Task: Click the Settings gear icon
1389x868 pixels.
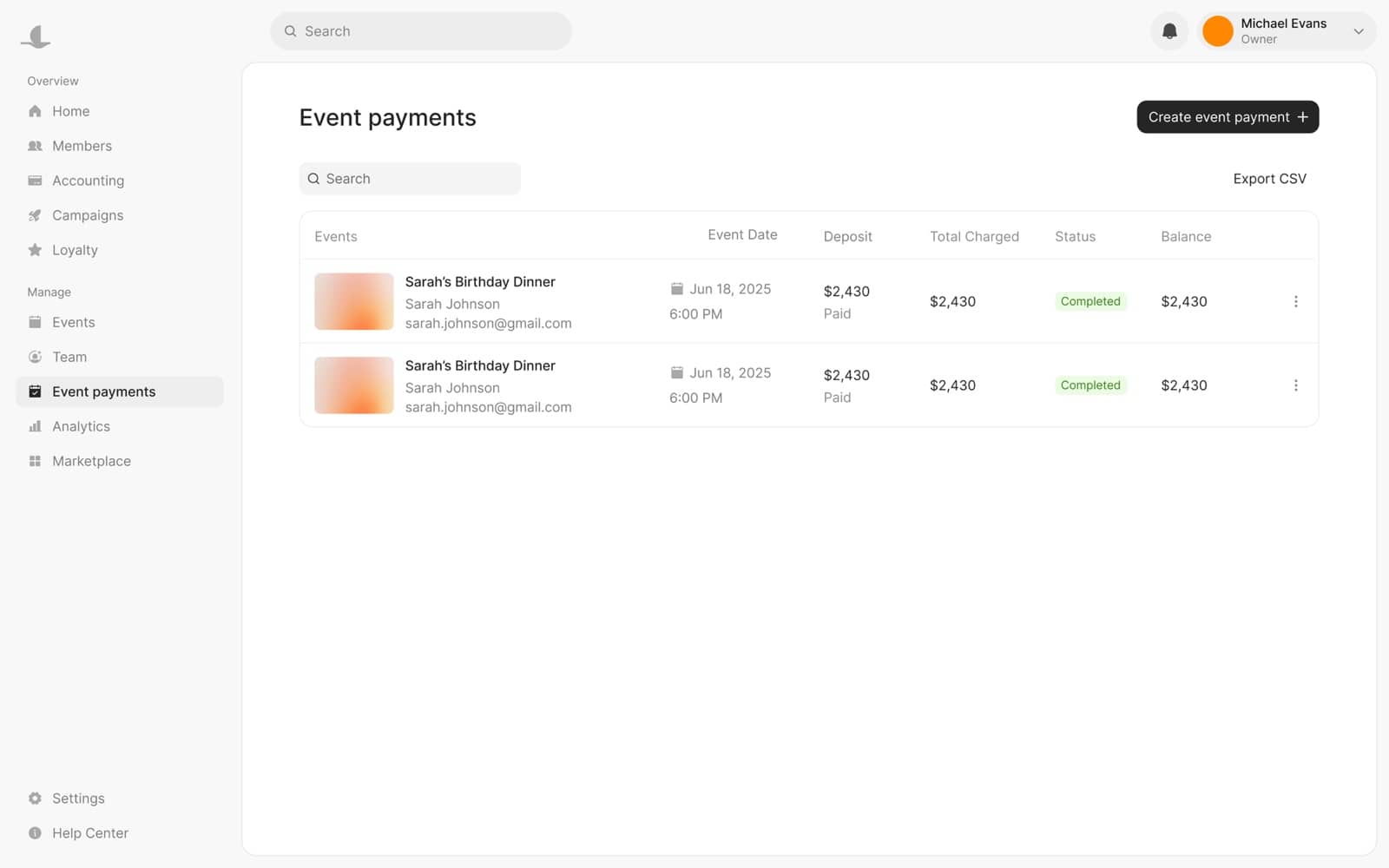Action: tap(35, 799)
